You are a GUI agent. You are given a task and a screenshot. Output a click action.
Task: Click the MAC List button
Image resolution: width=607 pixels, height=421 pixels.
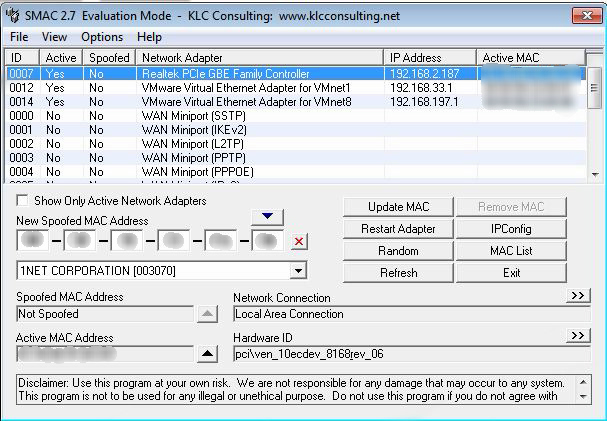512,251
